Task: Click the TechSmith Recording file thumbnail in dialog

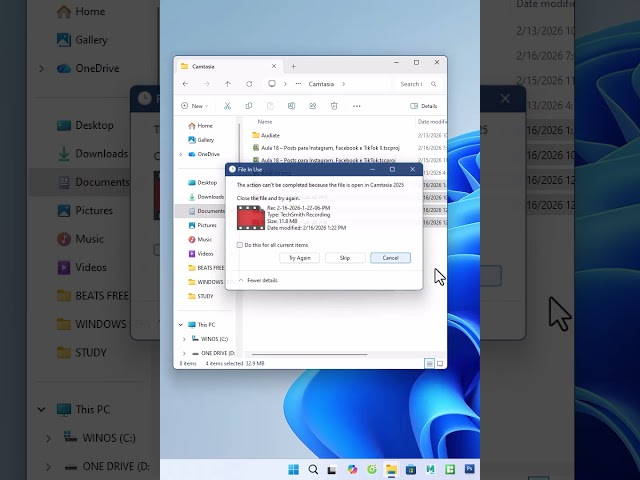Action: 251,218
